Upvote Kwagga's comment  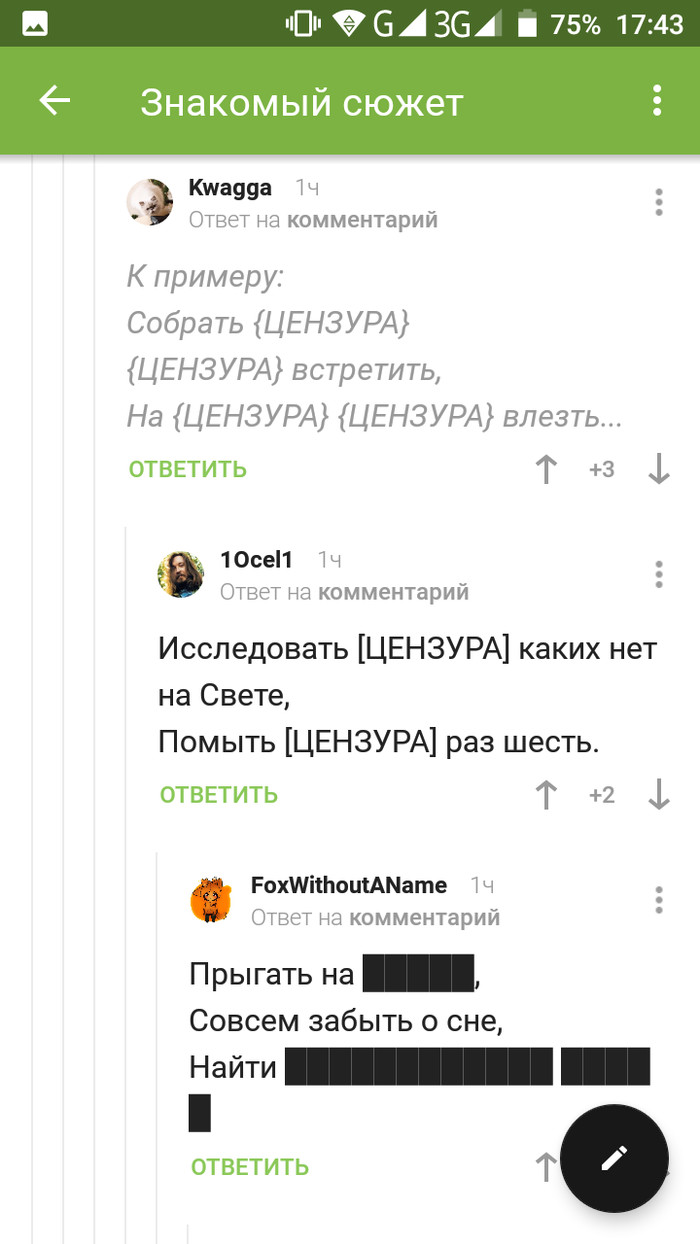click(546, 469)
